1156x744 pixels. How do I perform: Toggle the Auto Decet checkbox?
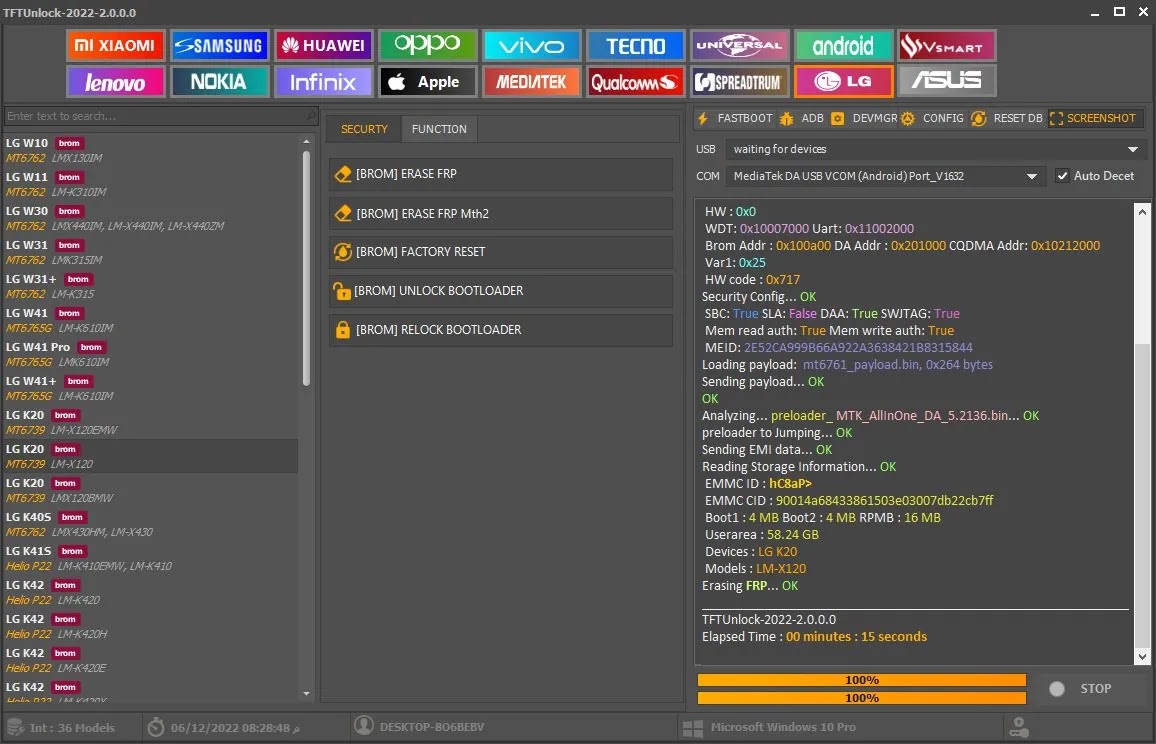point(1062,175)
